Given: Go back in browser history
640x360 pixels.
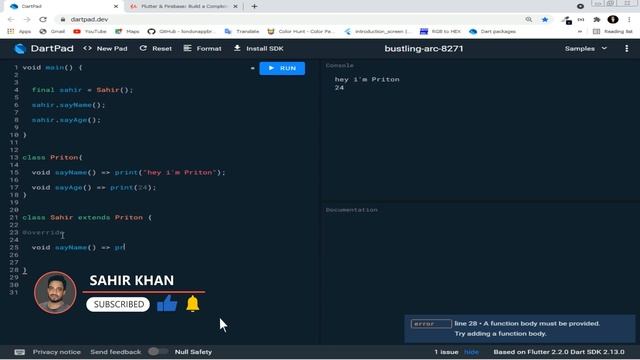Looking at the screenshot, I should (x=11, y=19).
